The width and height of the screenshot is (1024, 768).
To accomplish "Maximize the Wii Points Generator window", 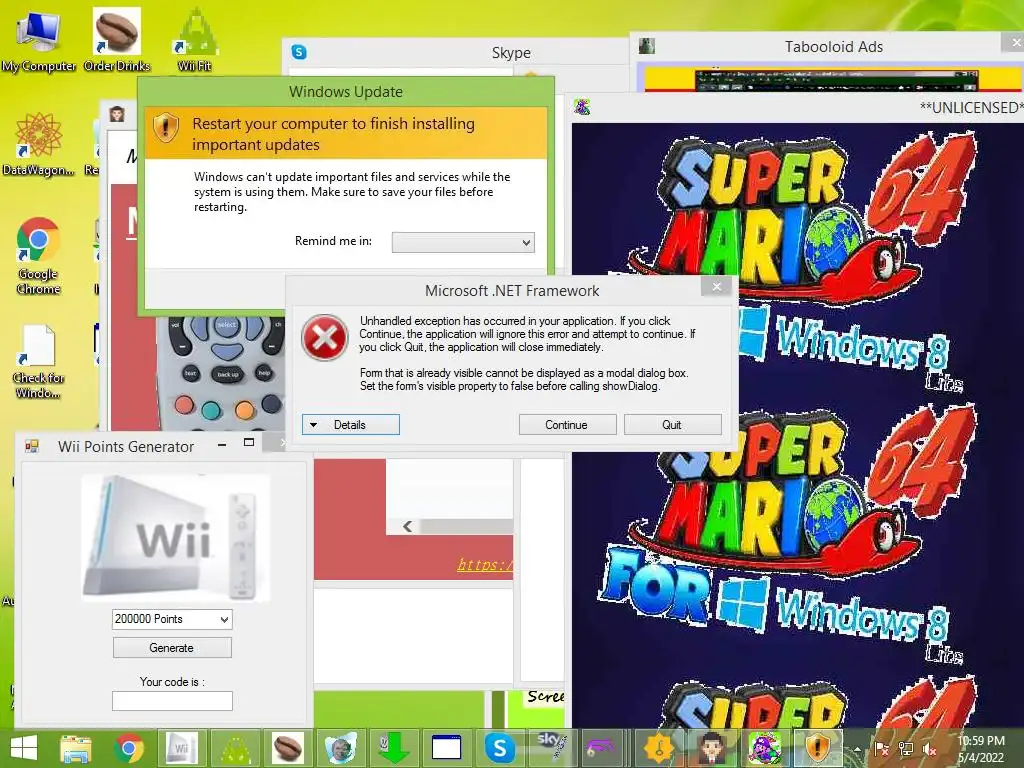I will [x=249, y=443].
